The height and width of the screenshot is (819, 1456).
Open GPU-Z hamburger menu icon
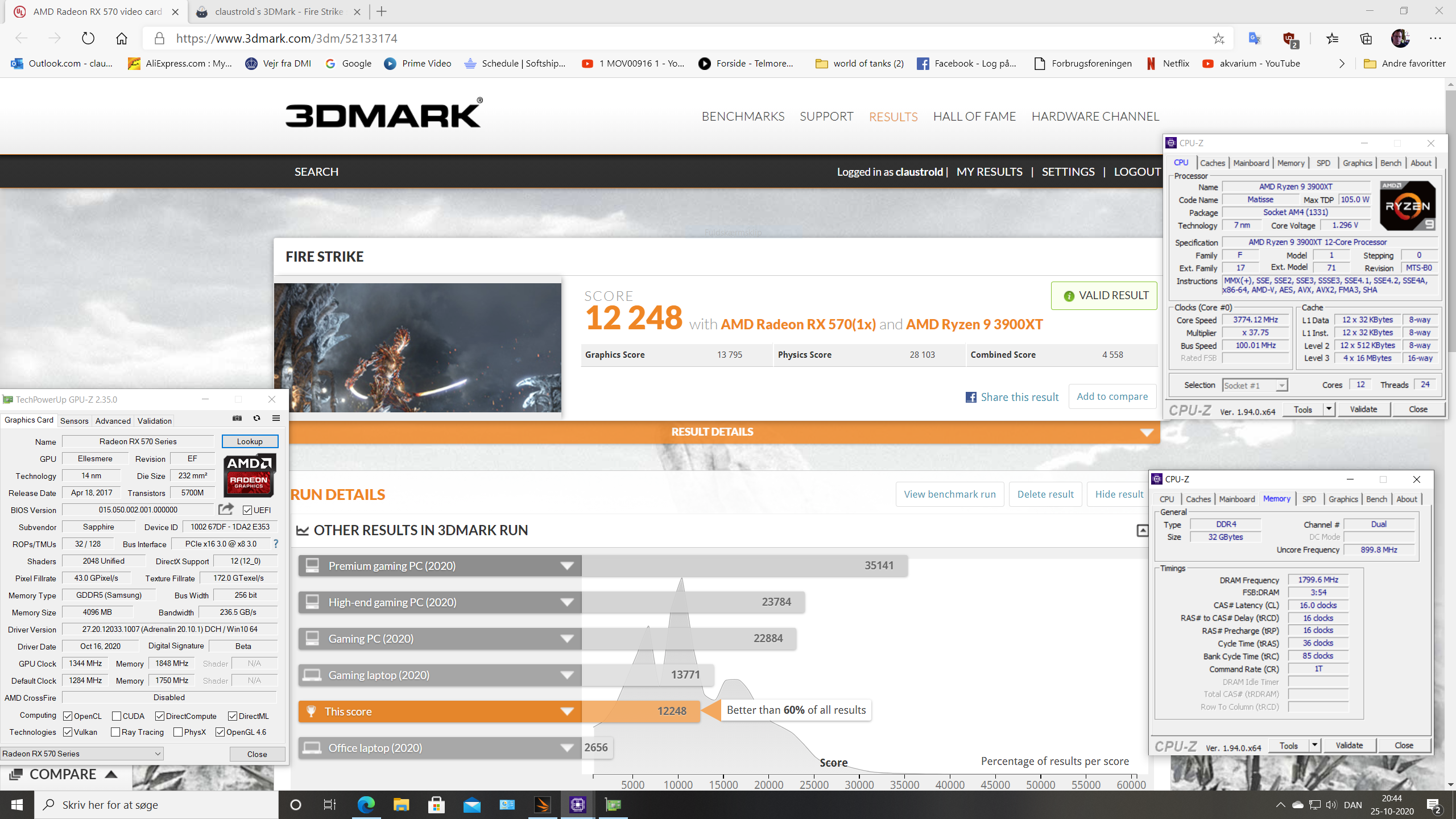pyautogui.click(x=276, y=418)
